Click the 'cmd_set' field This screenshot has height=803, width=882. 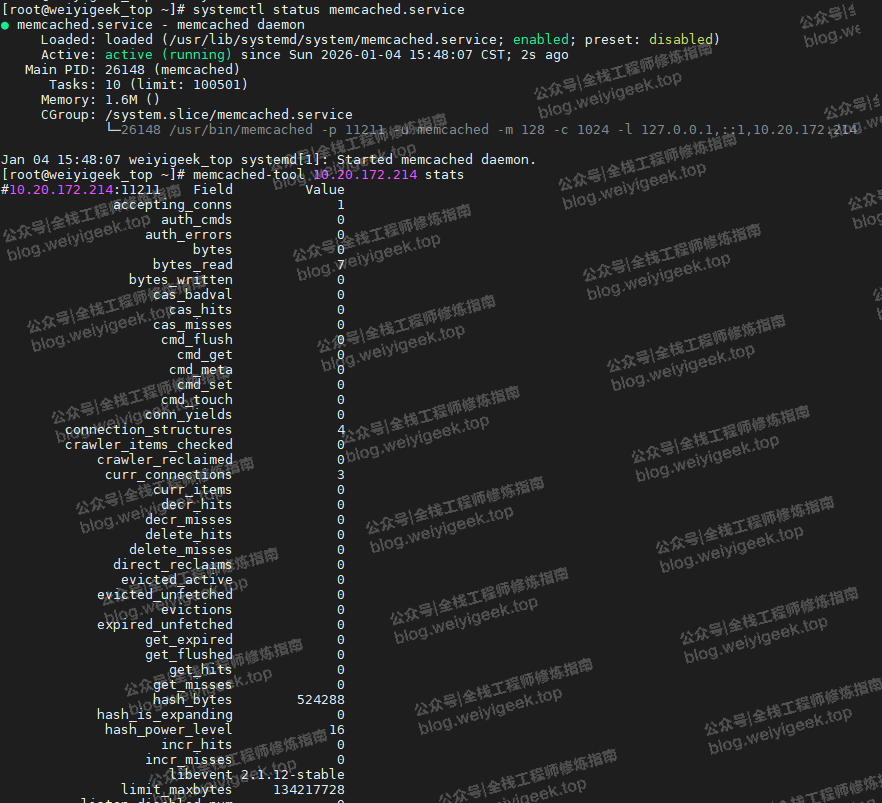point(205,385)
